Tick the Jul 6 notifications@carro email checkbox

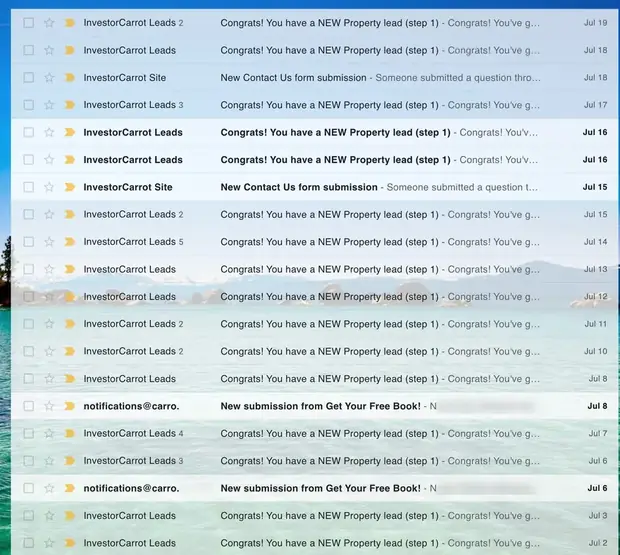(x=28, y=488)
